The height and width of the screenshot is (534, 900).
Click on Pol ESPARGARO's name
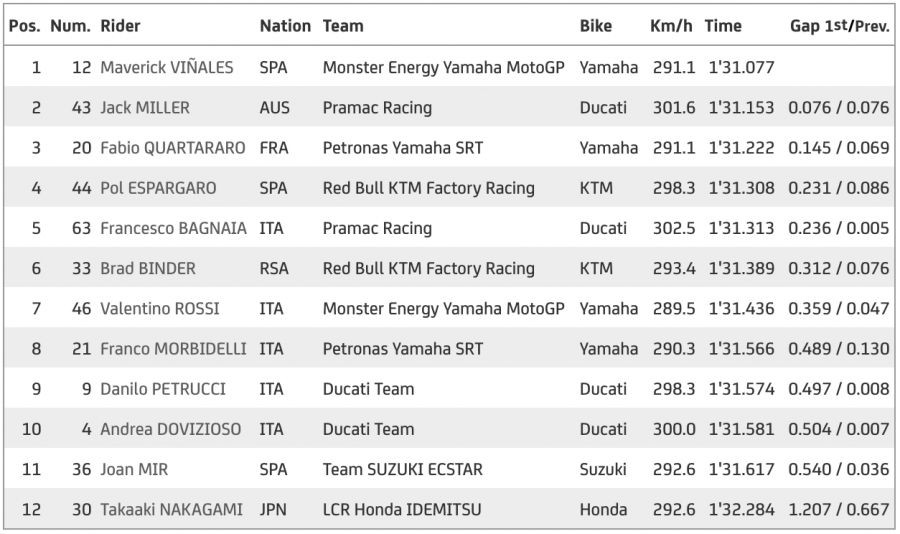point(158,188)
